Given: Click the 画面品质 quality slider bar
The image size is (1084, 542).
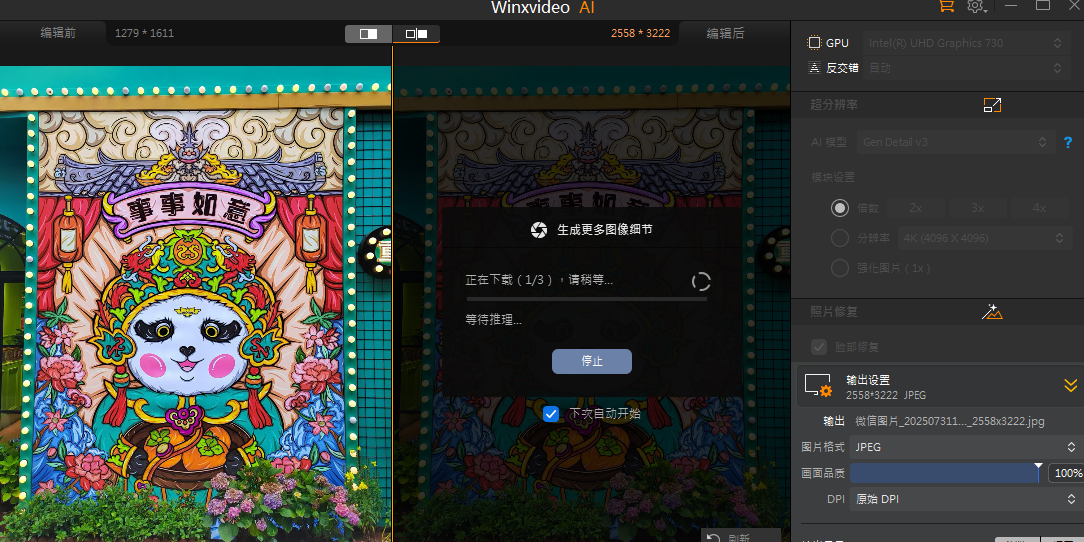Looking at the screenshot, I should pos(946,473).
